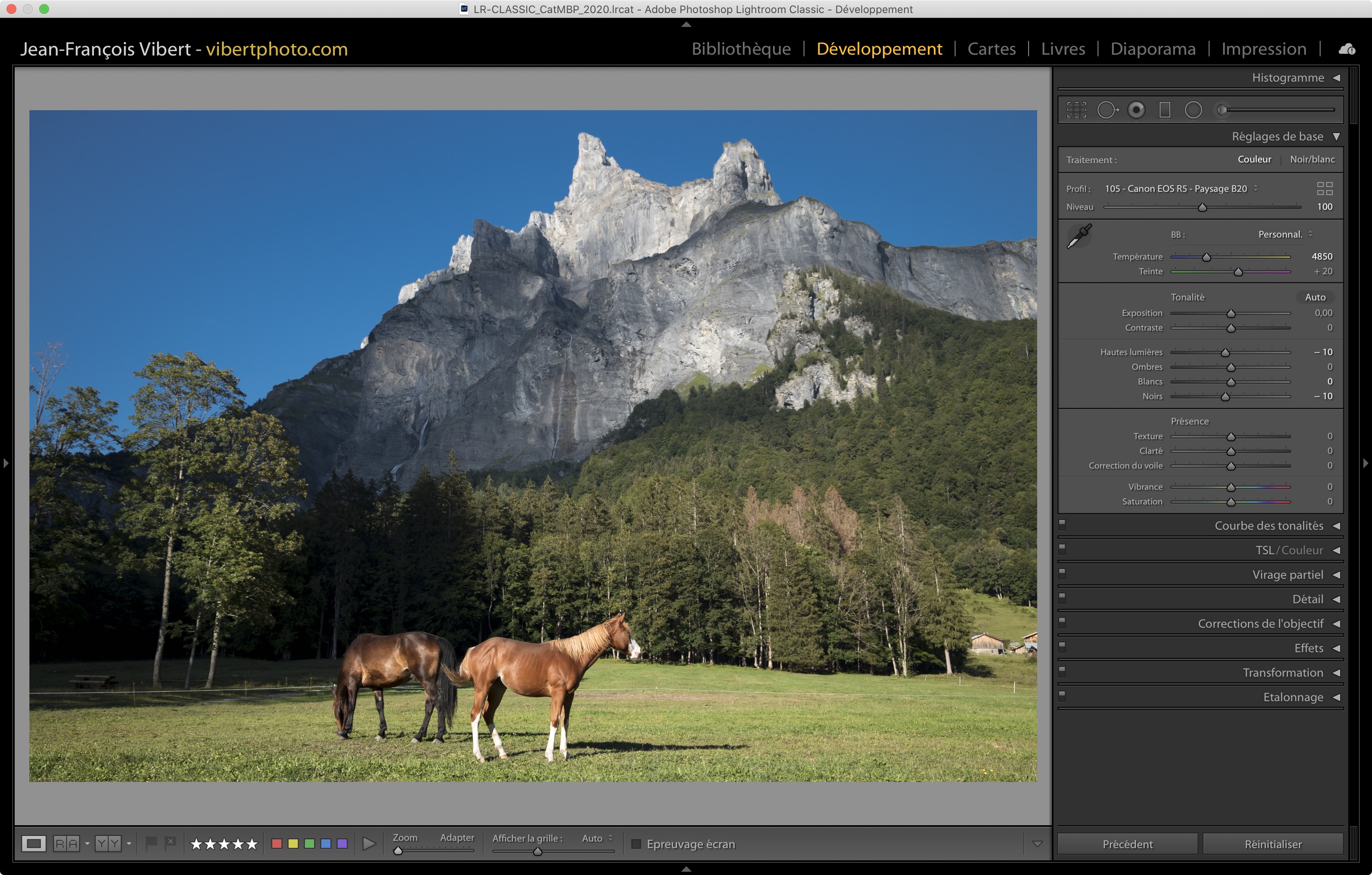This screenshot has width=1372, height=875.
Task: Enable the Epreuvage écran checkbox
Action: tap(636, 844)
